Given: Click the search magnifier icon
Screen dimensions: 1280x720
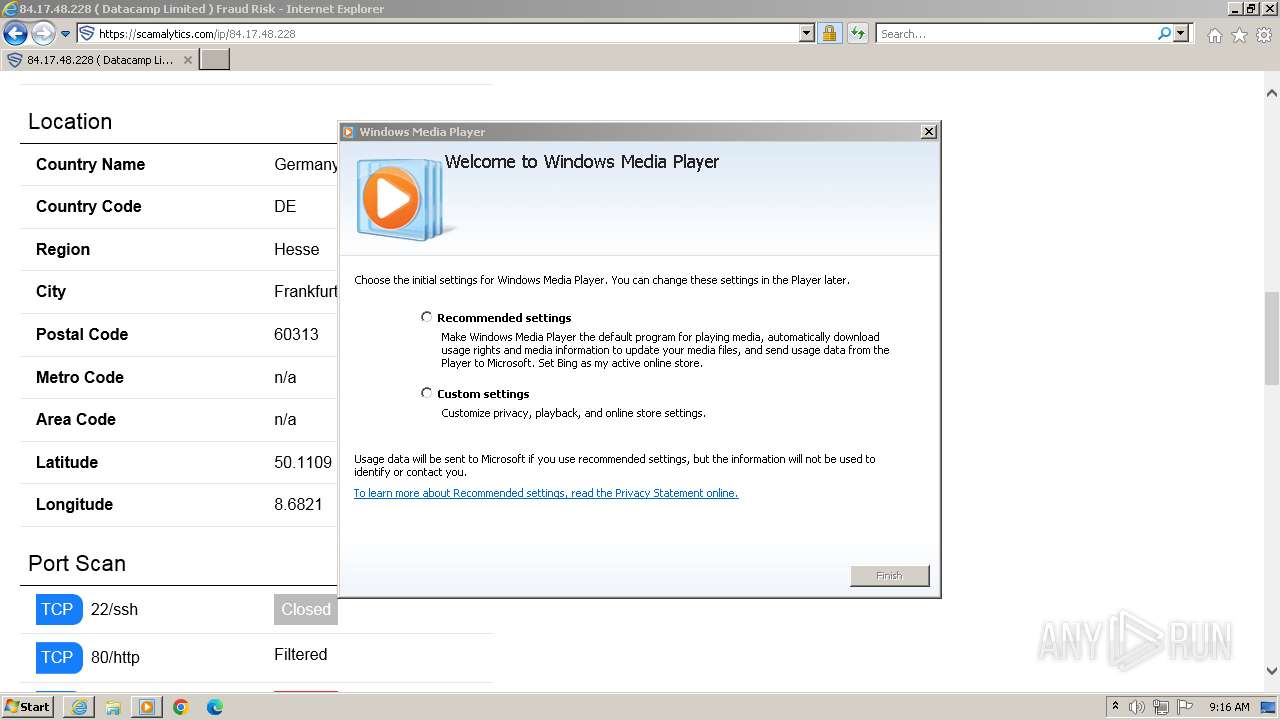Looking at the screenshot, I should (1164, 33).
